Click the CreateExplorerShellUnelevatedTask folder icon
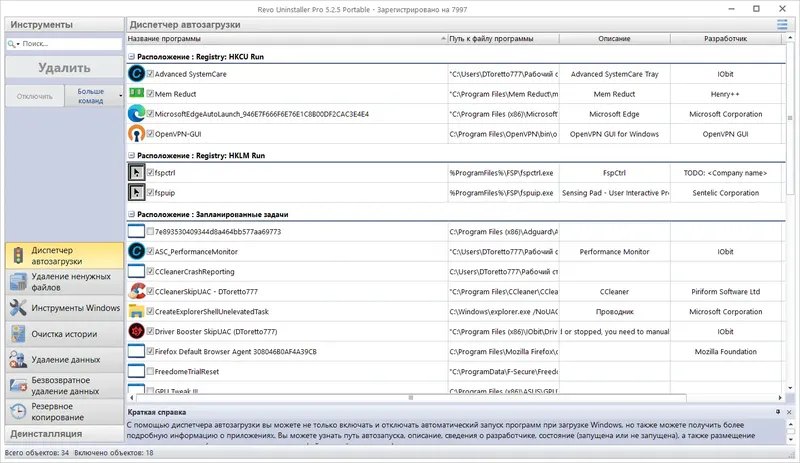This screenshot has height=463, width=800. click(136, 311)
